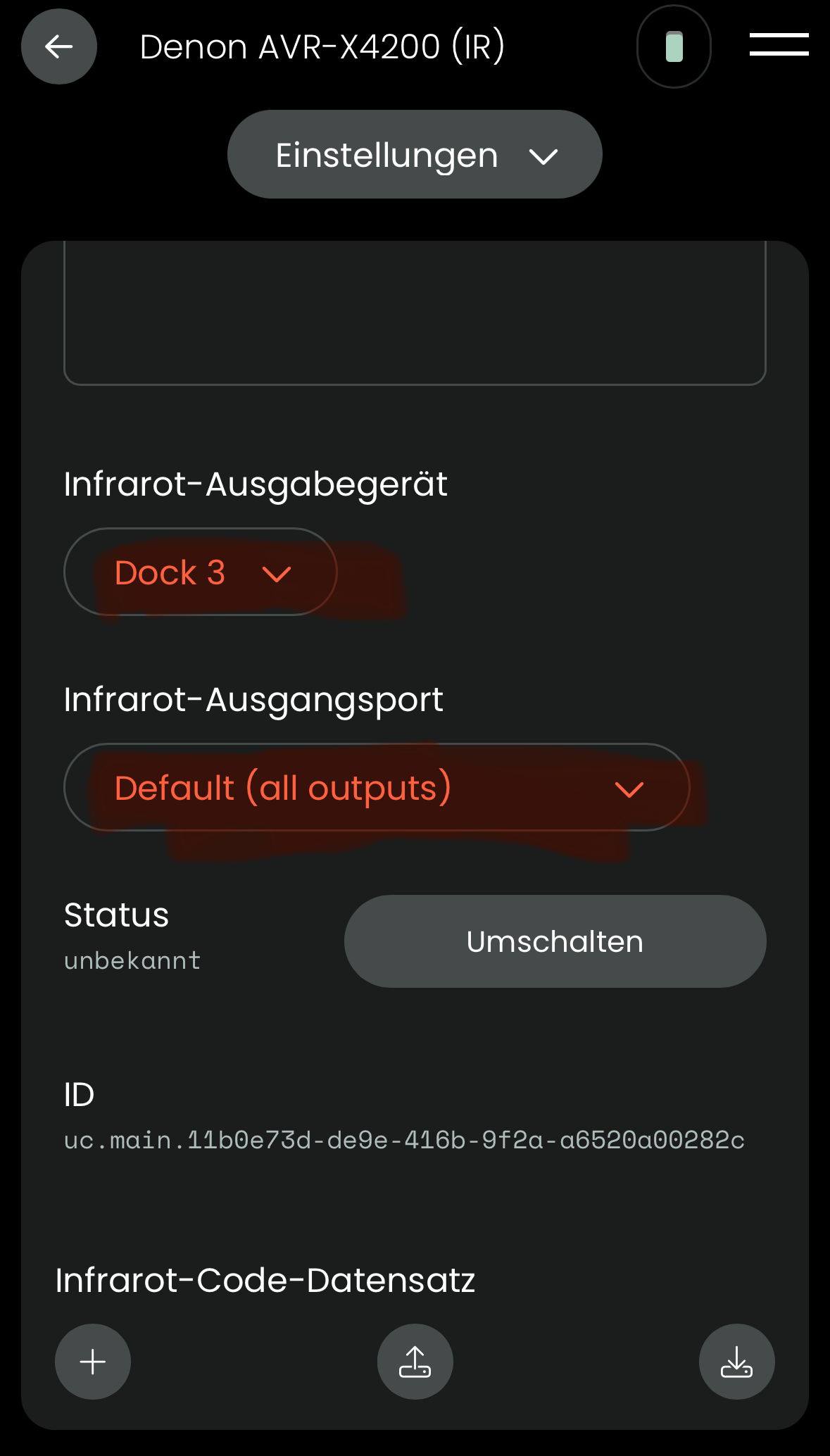Click the Infrarot-Code-Datensatz heading
The image size is (830, 1456).
[265, 1280]
